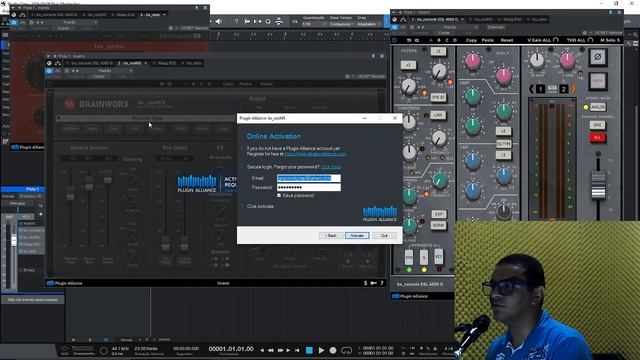Toggle the DYN SC button in Filters section
The image size is (640, 360).
[x=438, y=97]
